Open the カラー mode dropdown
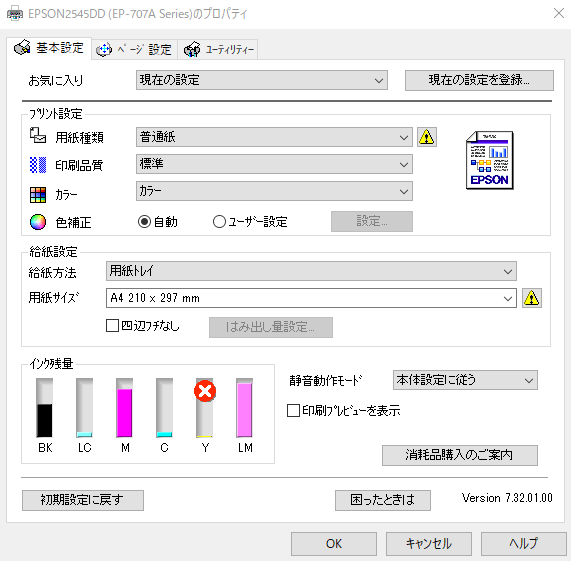This screenshot has width=571, height=561. [x=274, y=191]
